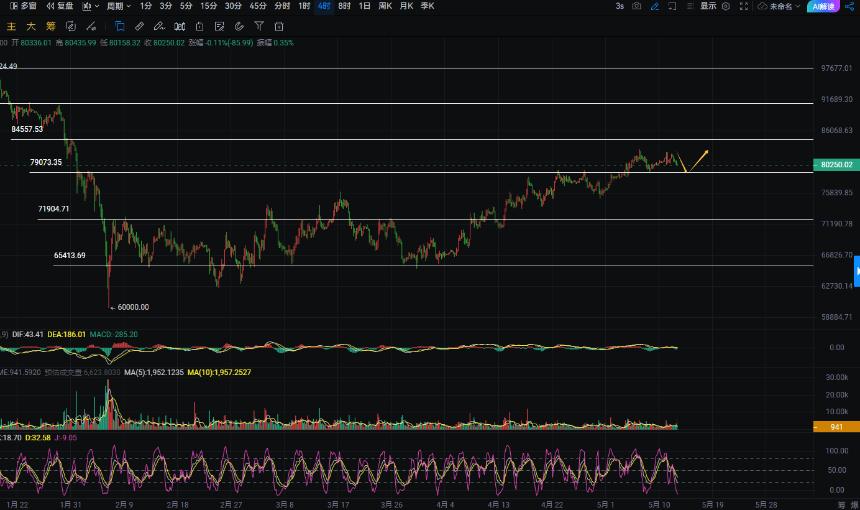Image resolution: width=860 pixels, height=510 pixels.
Task: Click the 60000.00 low price marker
Action: tap(129, 307)
